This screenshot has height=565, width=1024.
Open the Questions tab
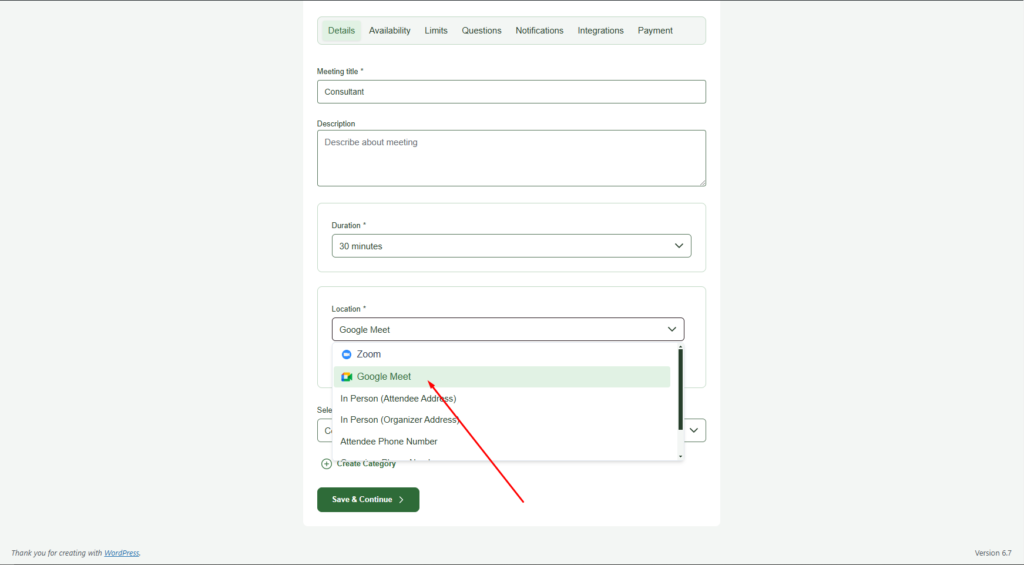tap(481, 31)
